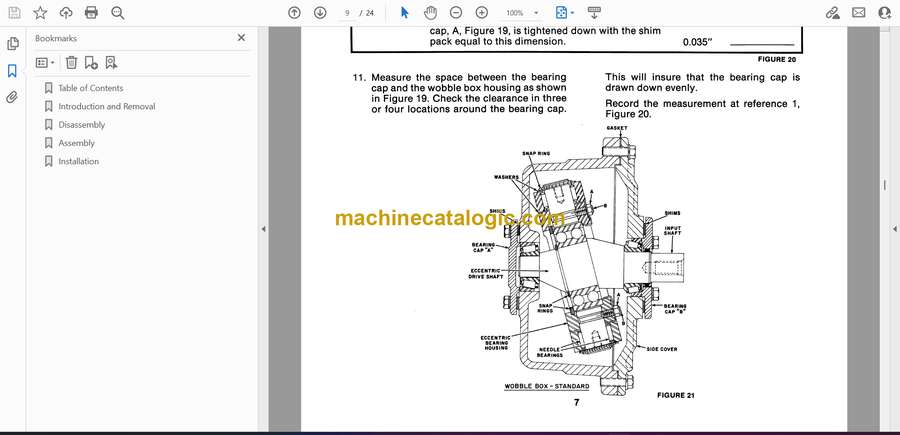Viewport: 900px width, 435px height.
Task: Select the Hand pan tool
Action: tap(430, 13)
